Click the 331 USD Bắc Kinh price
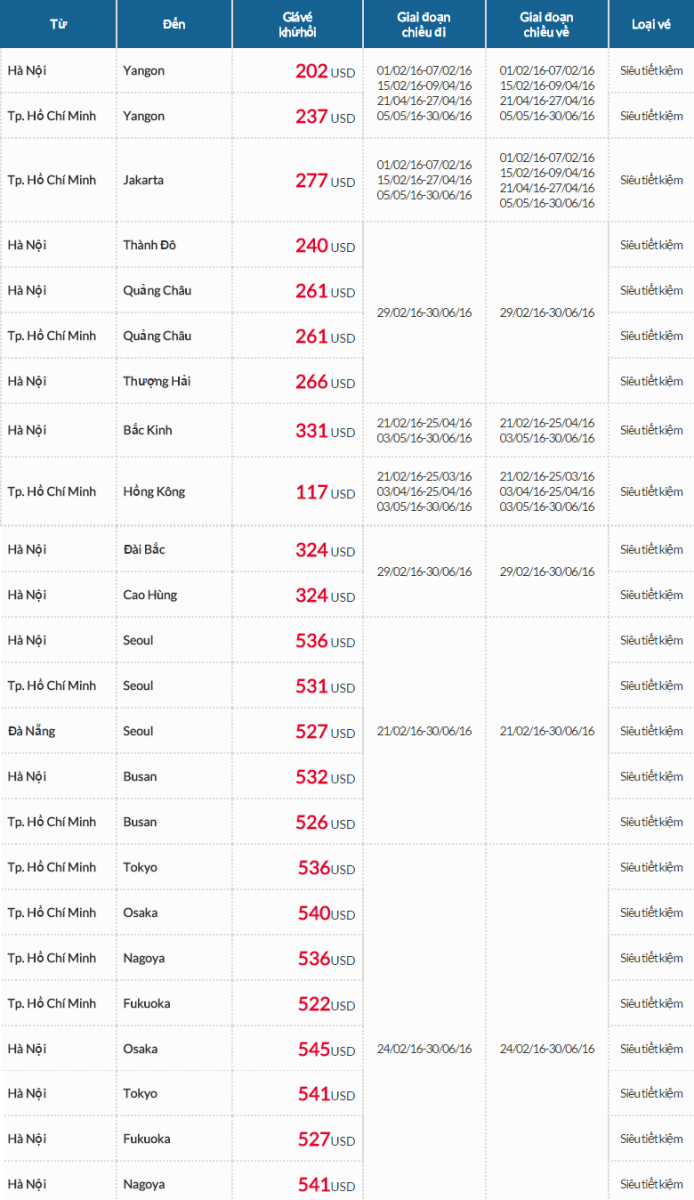694x1200 pixels. (x=324, y=431)
